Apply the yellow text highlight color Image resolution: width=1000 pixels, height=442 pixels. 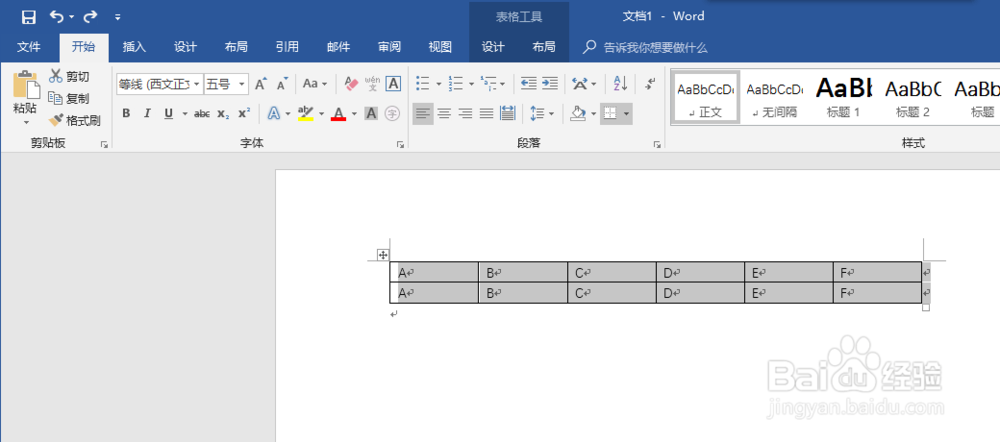tap(306, 114)
